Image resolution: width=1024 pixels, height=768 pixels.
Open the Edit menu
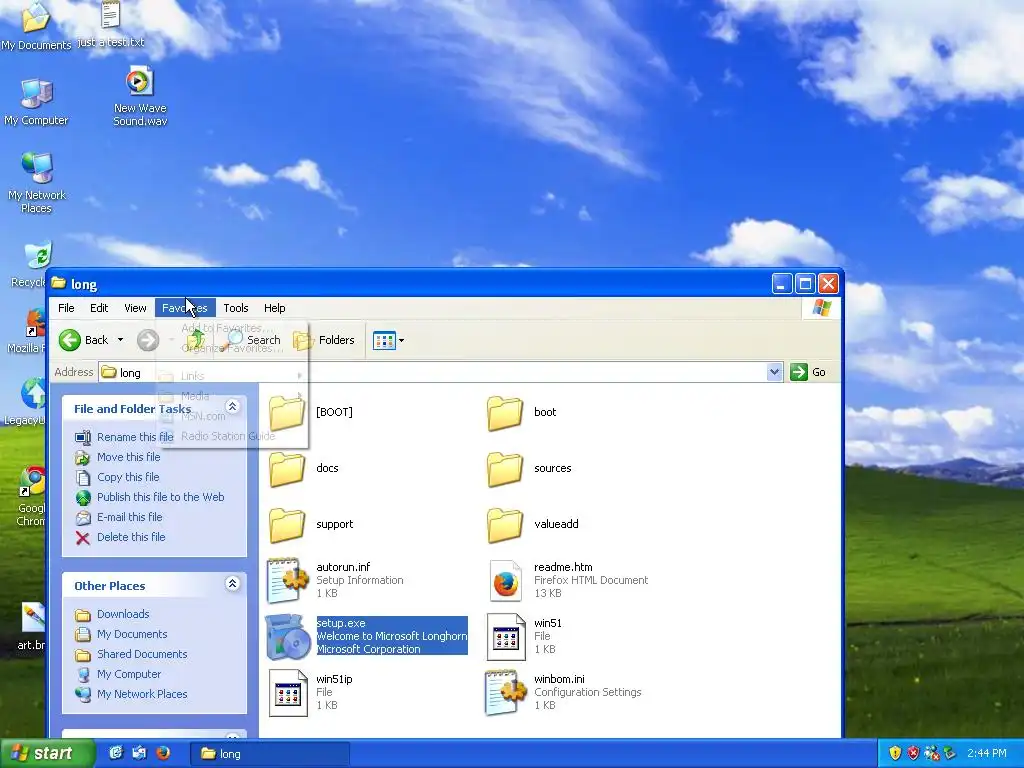coord(99,308)
